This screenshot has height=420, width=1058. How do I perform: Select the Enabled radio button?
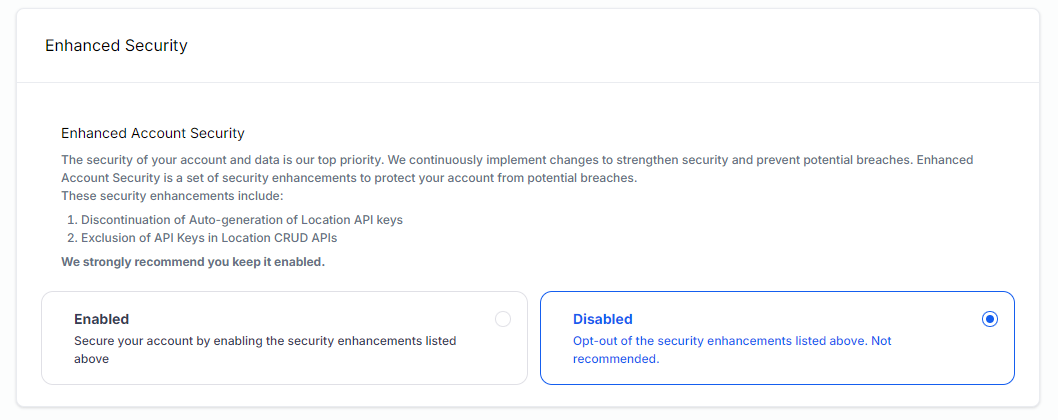click(x=503, y=319)
